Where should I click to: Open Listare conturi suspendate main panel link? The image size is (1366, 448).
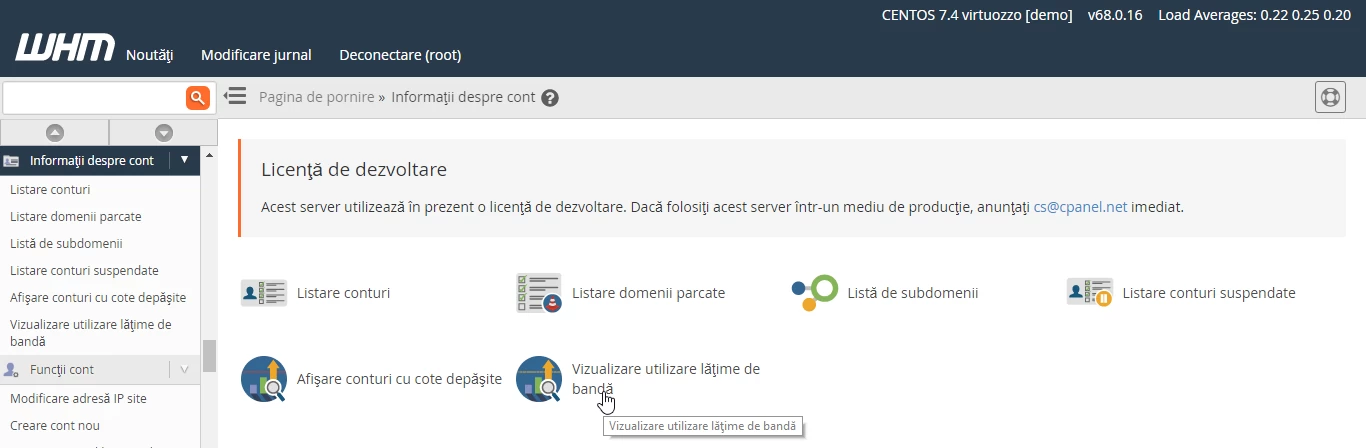(x=1209, y=293)
